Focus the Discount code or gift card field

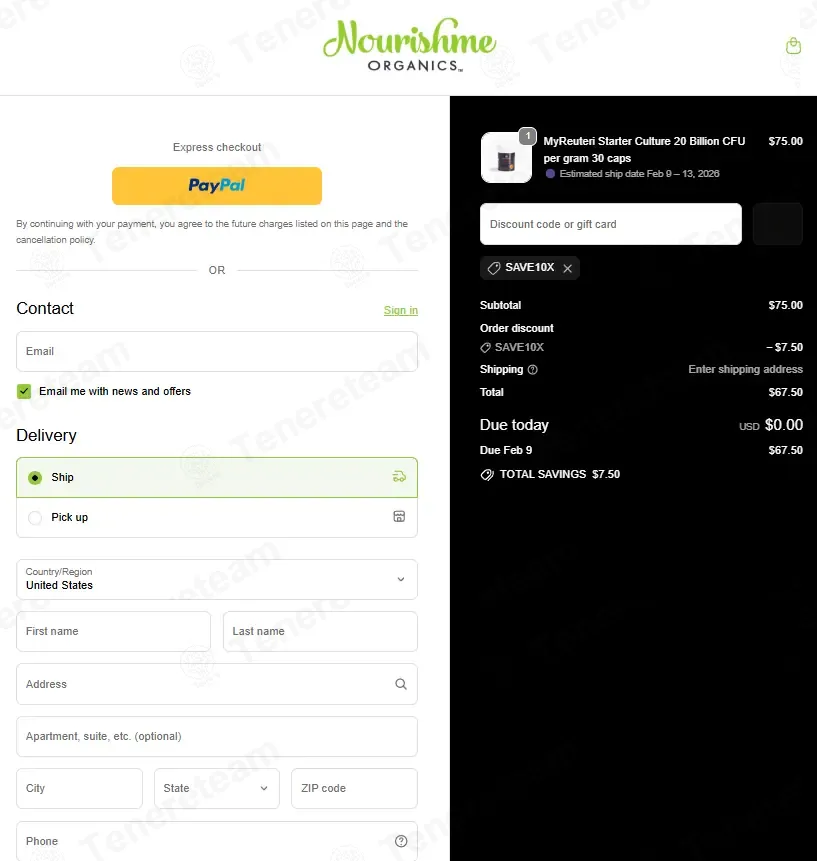click(x=611, y=224)
